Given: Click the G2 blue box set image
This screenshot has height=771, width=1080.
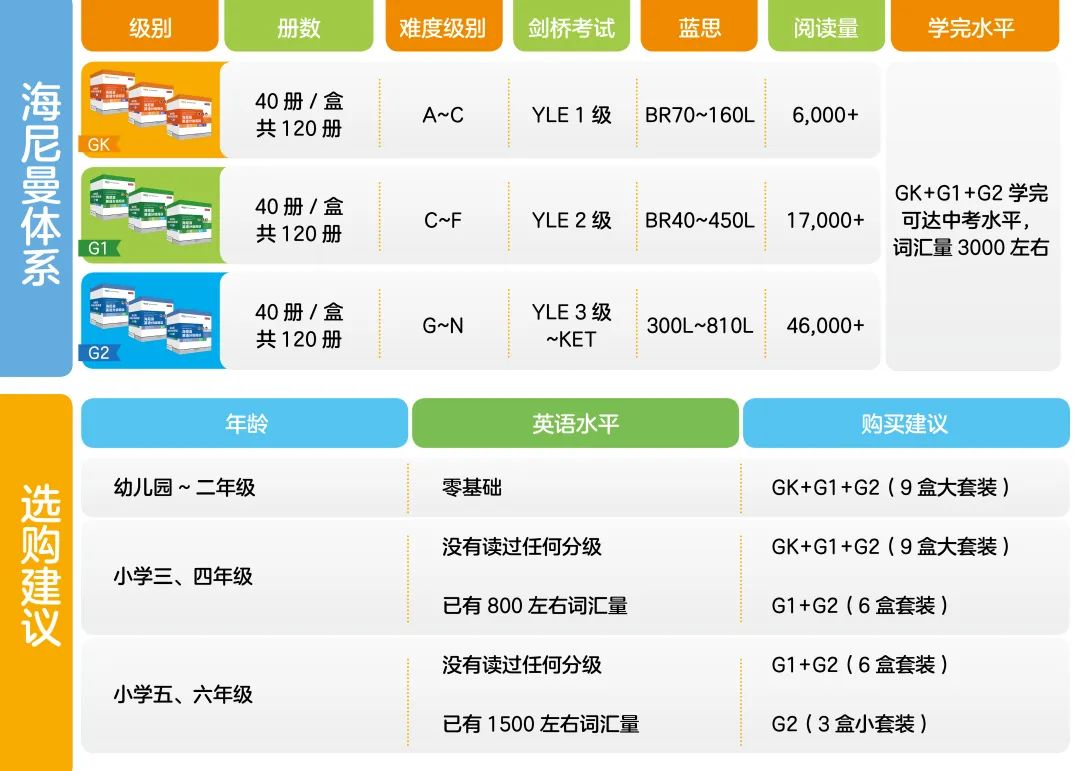Looking at the screenshot, I should tap(152, 320).
